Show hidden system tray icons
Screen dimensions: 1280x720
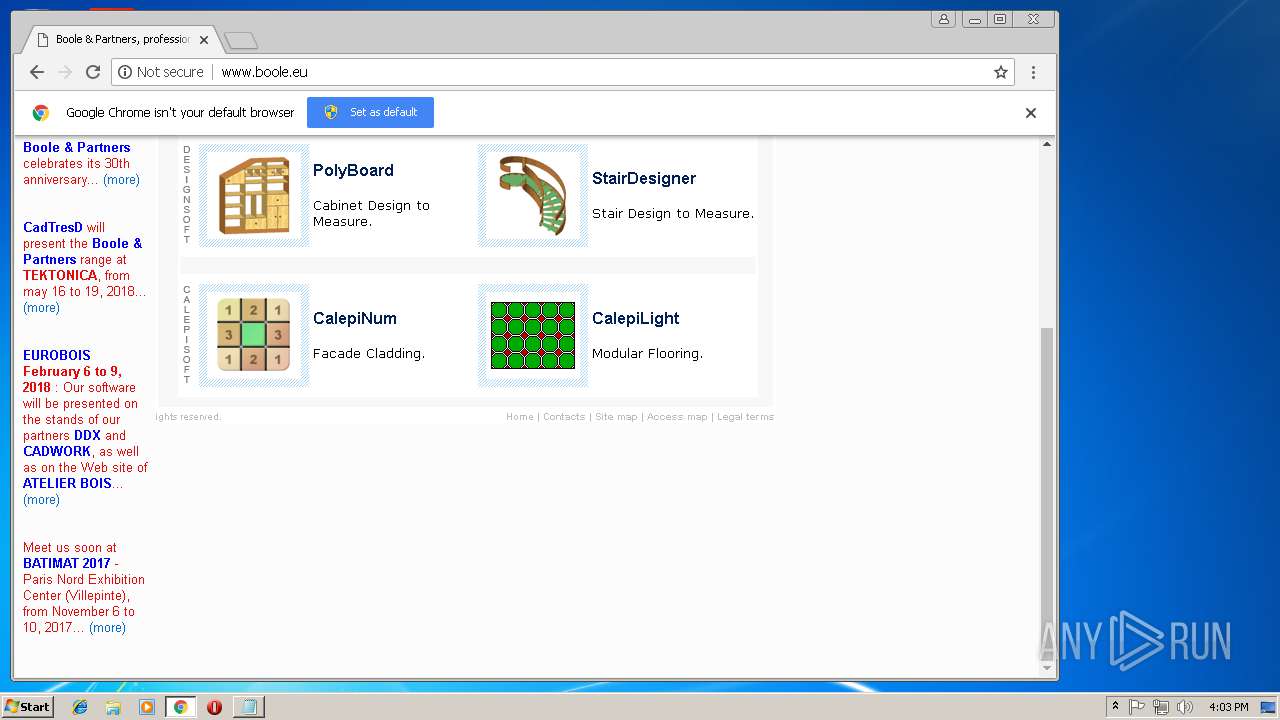click(1115, 707)
